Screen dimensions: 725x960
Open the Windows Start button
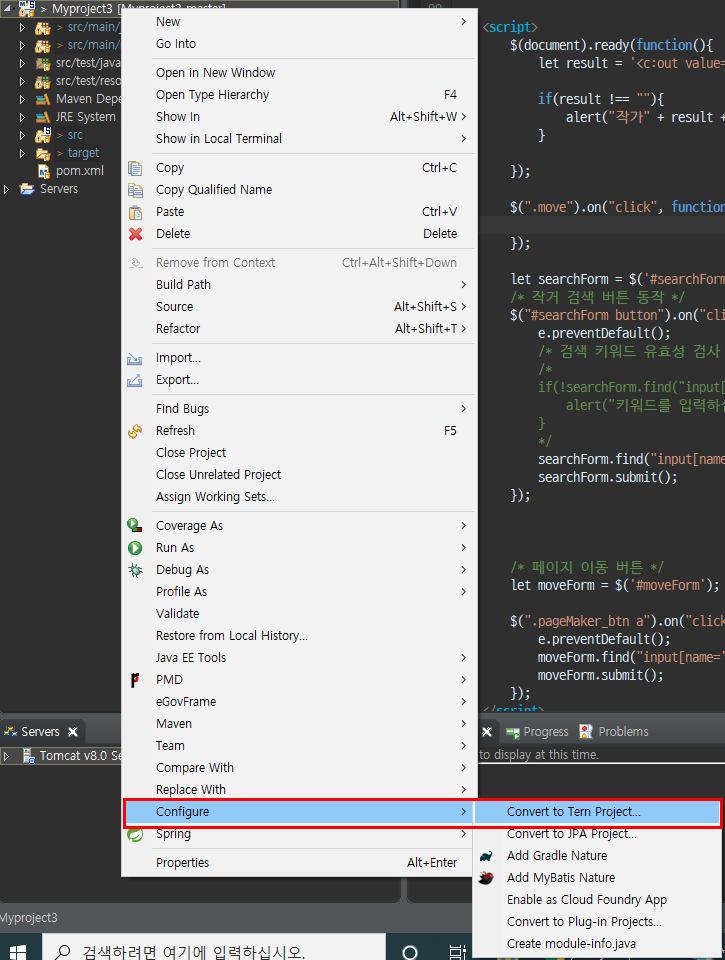point(18,951)
